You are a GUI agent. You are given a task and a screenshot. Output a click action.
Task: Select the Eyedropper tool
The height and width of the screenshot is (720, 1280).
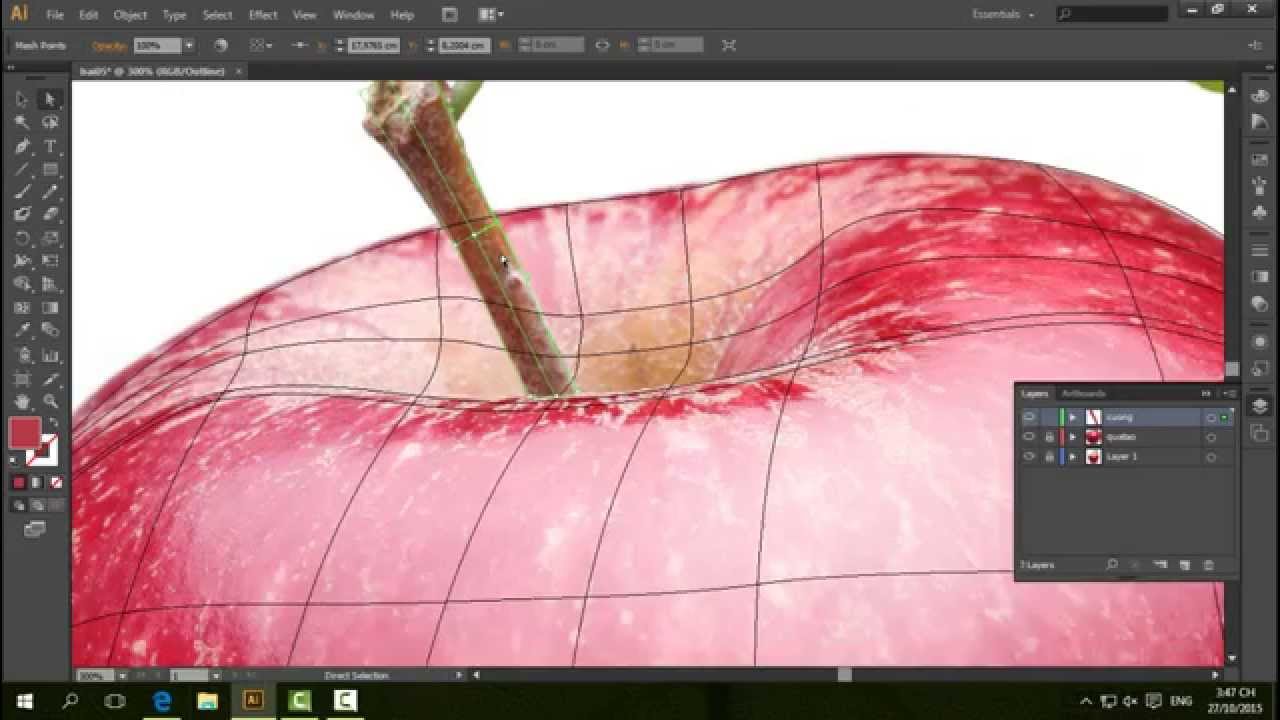(x=22, y=331)
